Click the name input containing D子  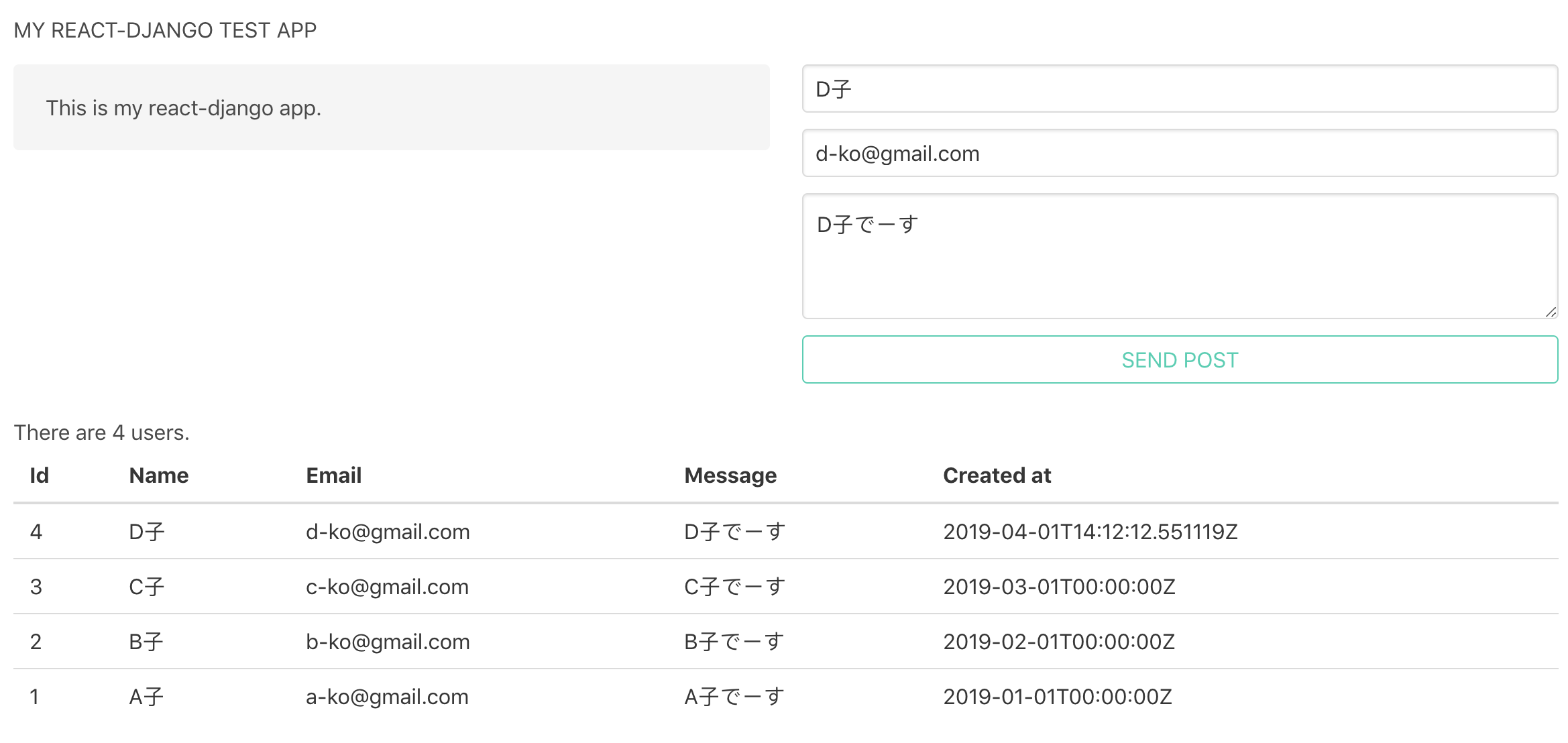(1179, 89)
